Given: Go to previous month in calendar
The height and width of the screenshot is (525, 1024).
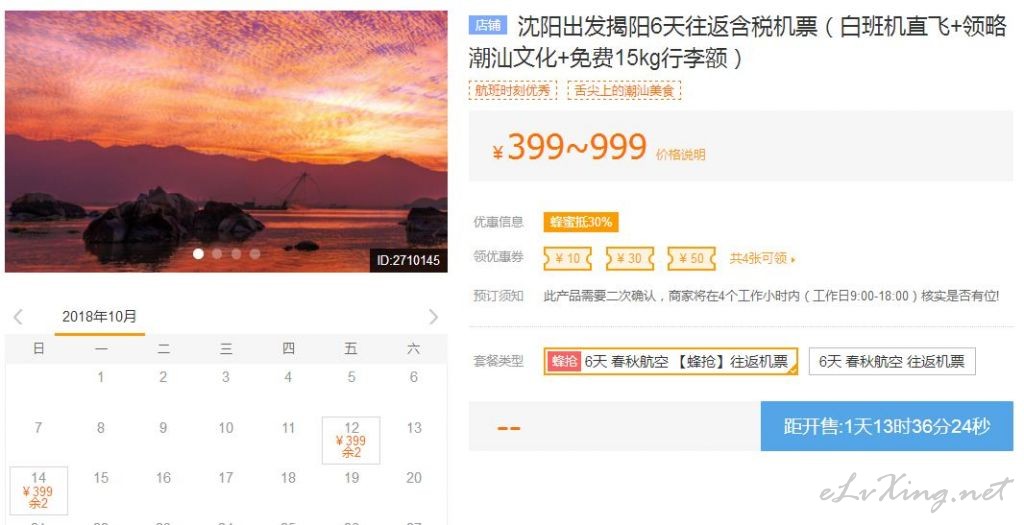Looking at the screenshot, I should 18,317.
